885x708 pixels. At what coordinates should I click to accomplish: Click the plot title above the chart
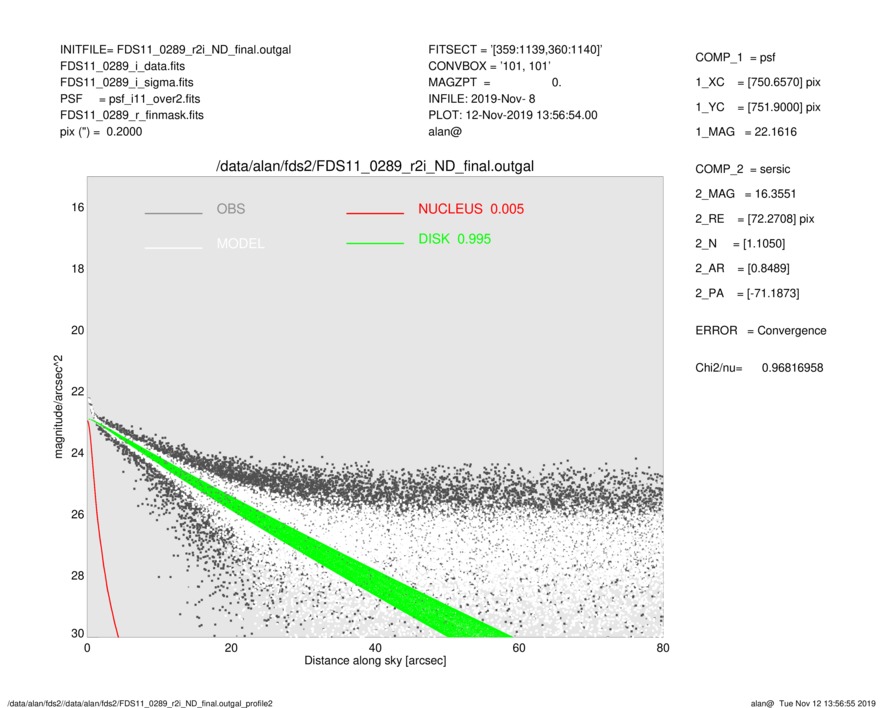coord(375,167)
